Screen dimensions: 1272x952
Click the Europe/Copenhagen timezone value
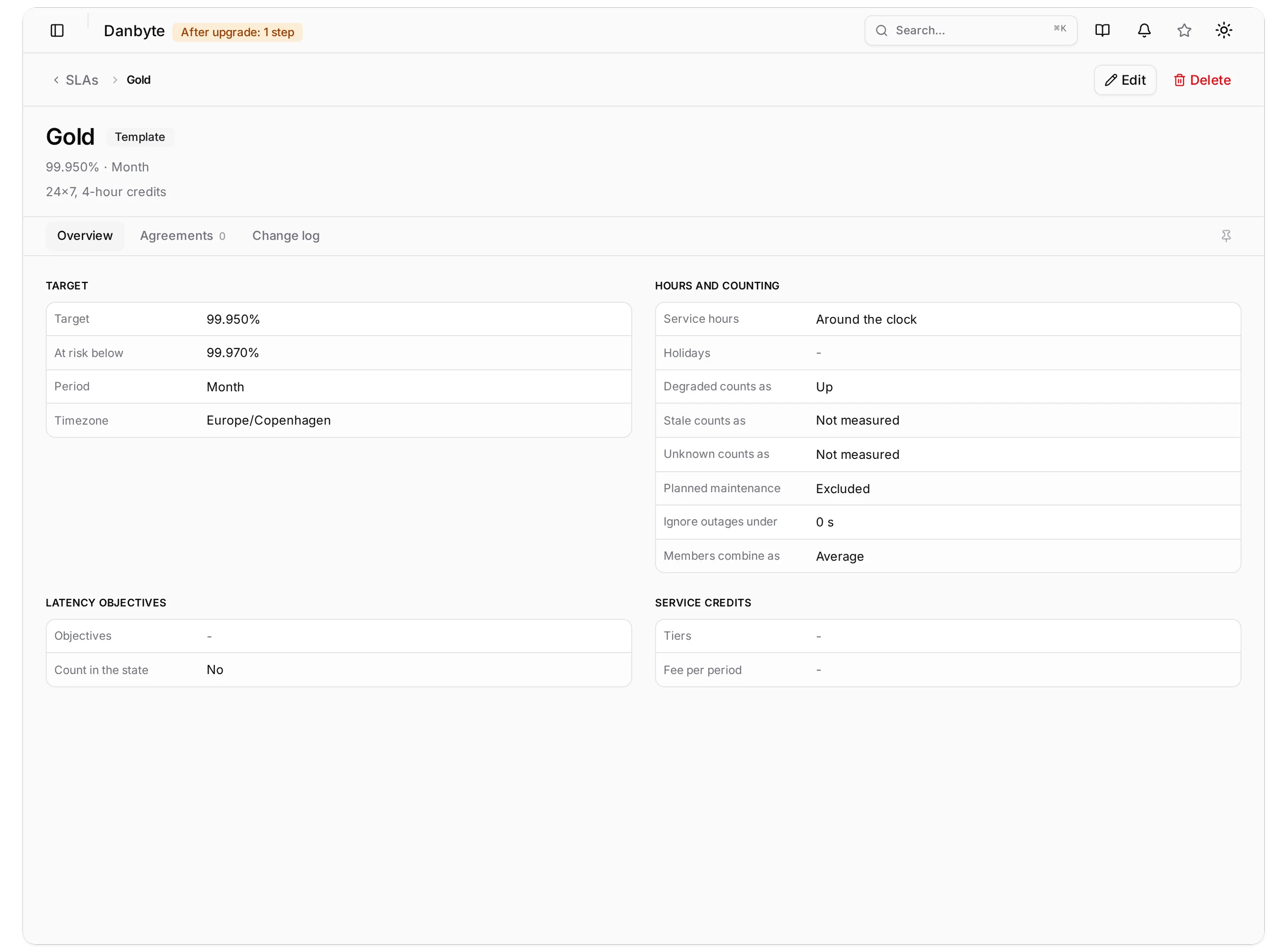coord(269,420)
